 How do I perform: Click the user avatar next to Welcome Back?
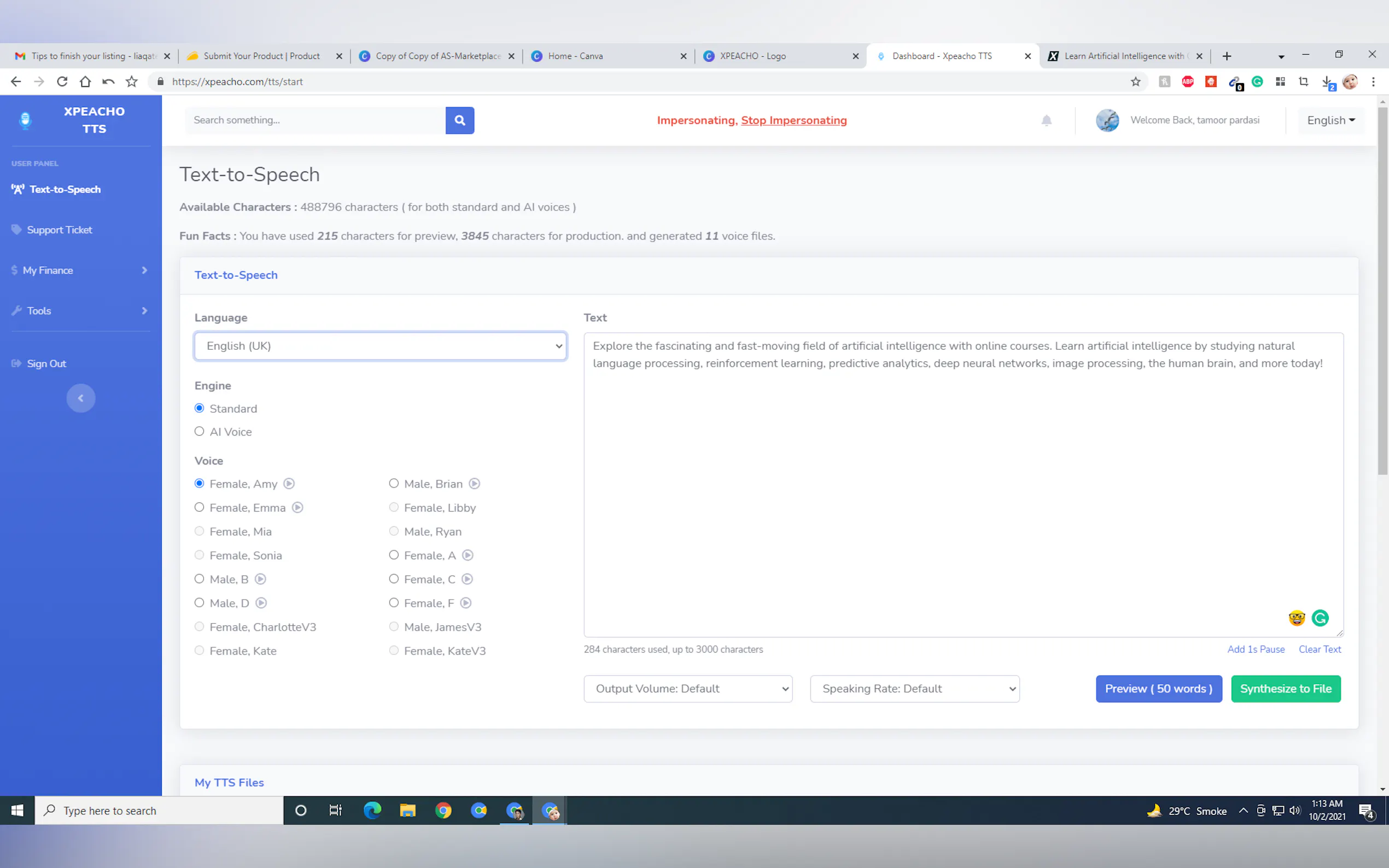(1107, 120)
